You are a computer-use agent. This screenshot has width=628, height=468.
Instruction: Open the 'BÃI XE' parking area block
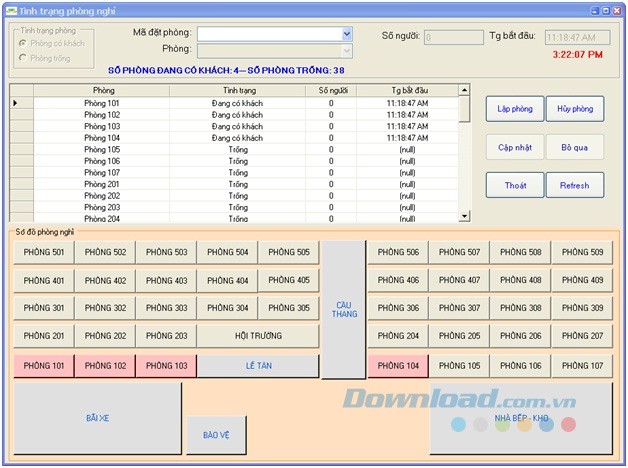coord(97,418)
